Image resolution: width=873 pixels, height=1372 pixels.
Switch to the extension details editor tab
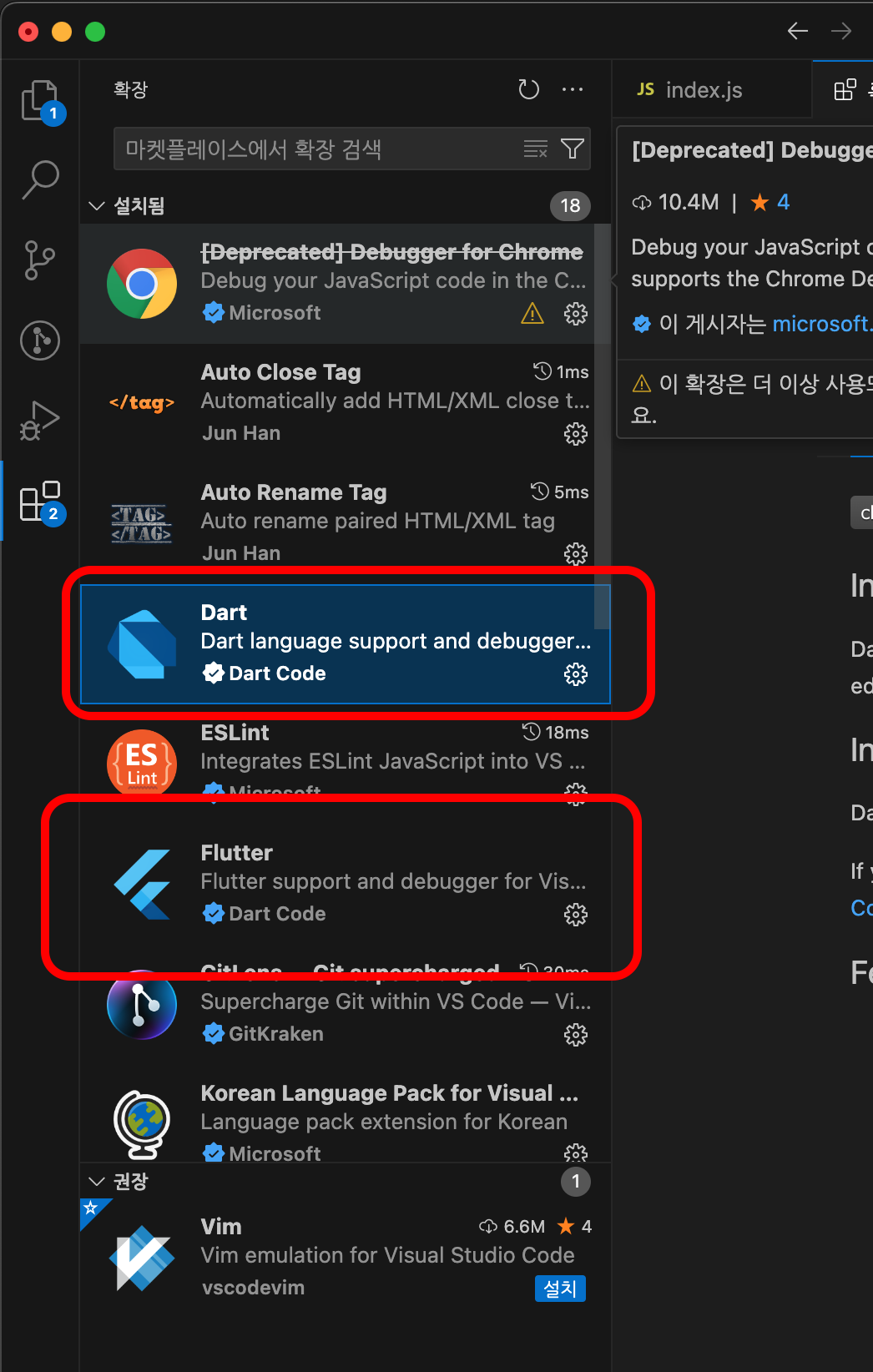tap(845, 89)
